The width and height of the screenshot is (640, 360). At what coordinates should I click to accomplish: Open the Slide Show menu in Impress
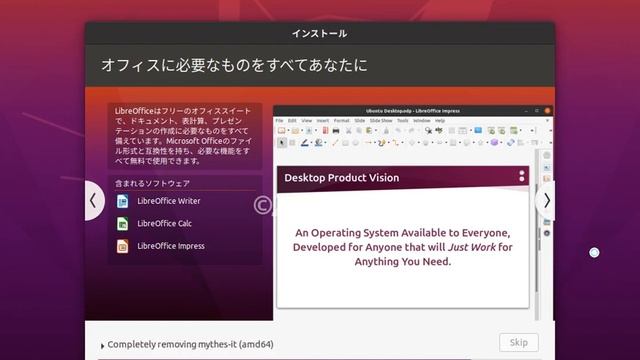pos(381,121)
